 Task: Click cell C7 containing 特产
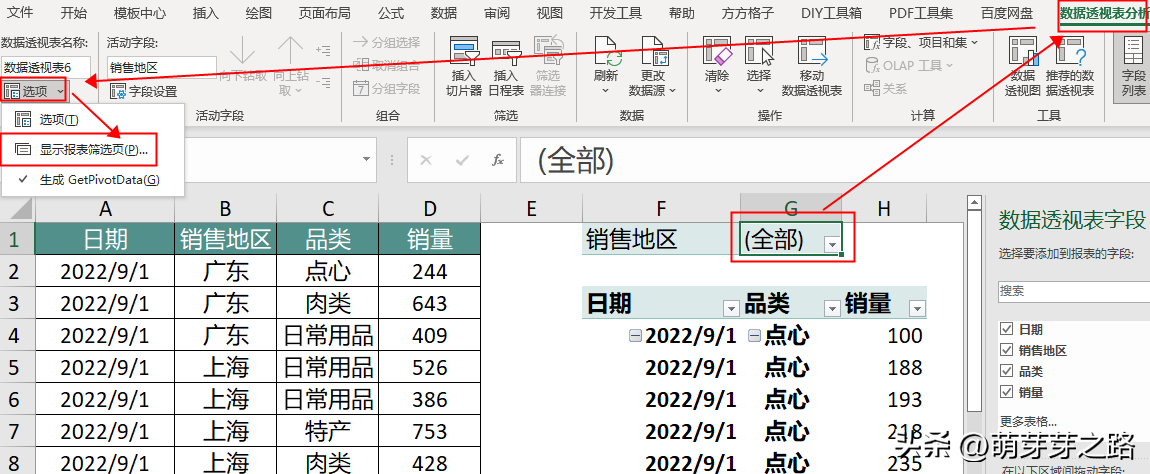[x=327, y=431]
